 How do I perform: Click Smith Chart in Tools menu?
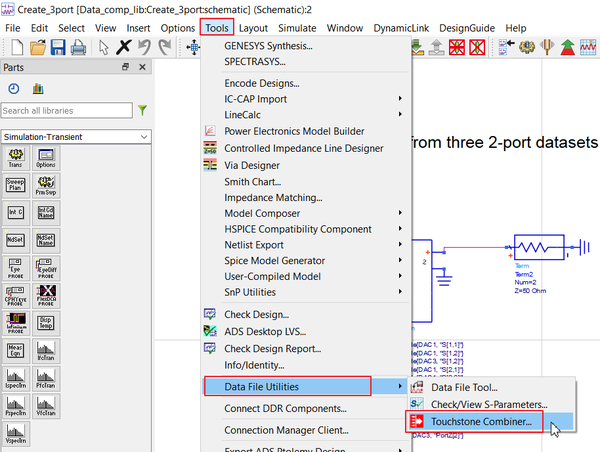(x=252, y=181)
